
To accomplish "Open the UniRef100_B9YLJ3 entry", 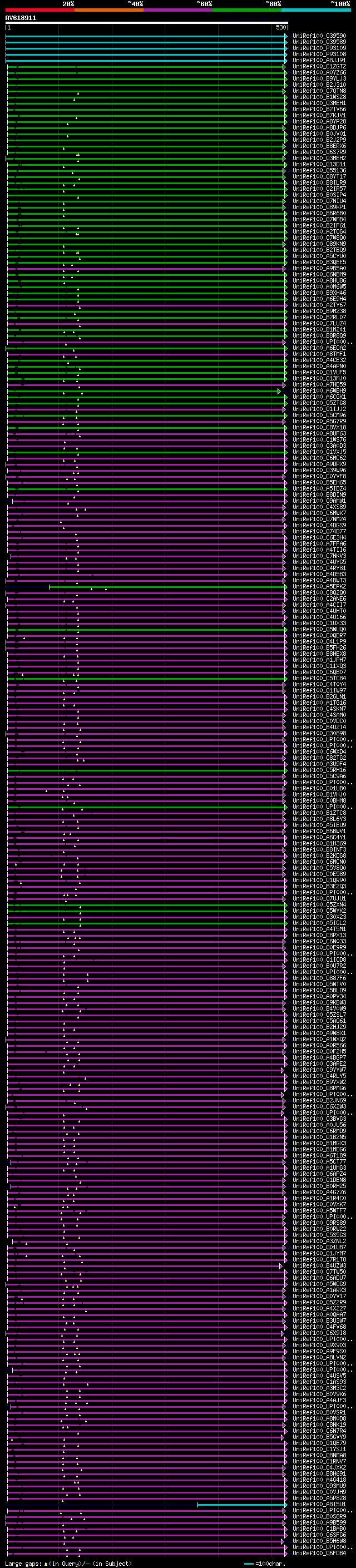I will point(319,78).
